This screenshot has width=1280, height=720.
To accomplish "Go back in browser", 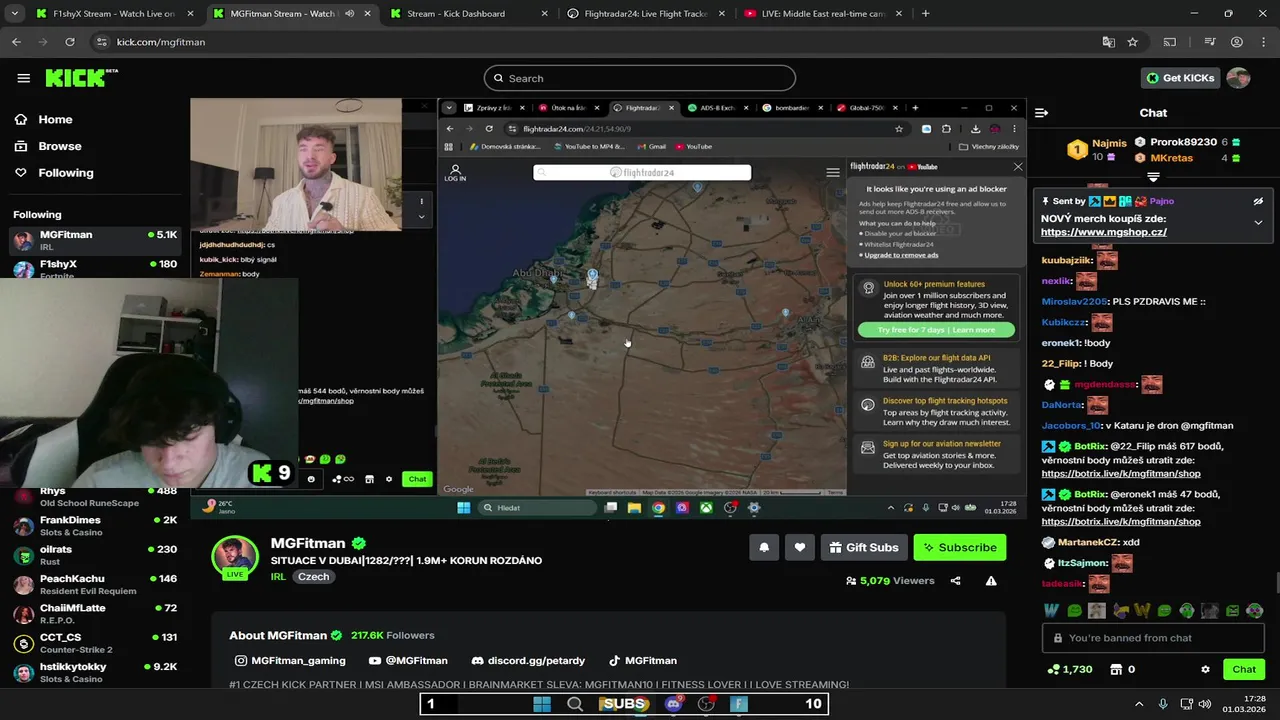I will pos(16,42).
